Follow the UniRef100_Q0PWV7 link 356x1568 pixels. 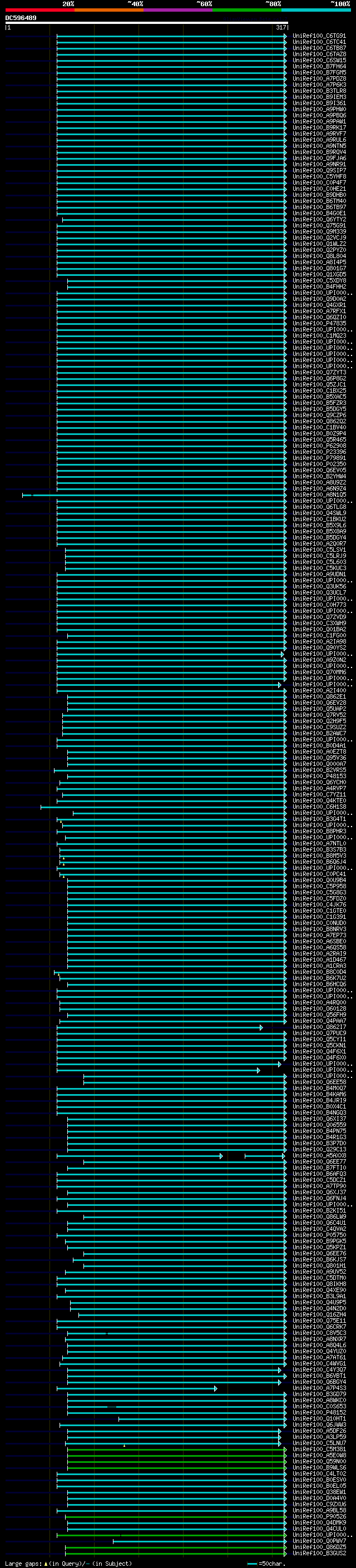pos(319,1541)
